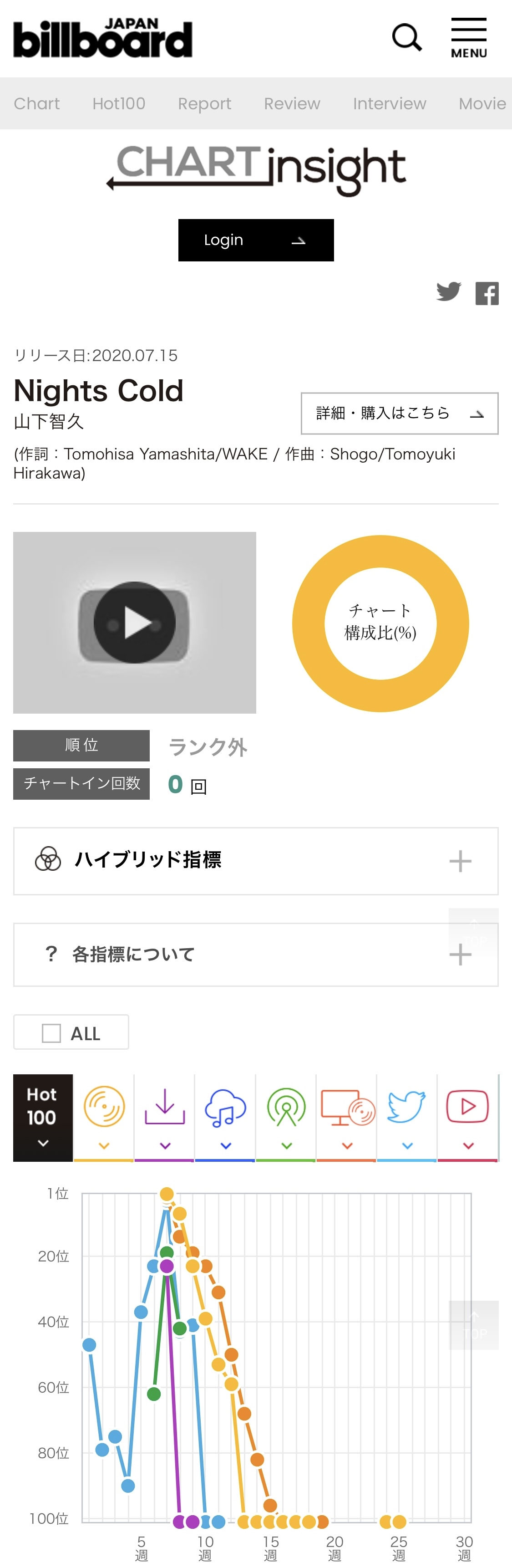The height and width of the screenshot is (1568, 512).
Task: Click the Login button
Action: pos(256,240)
